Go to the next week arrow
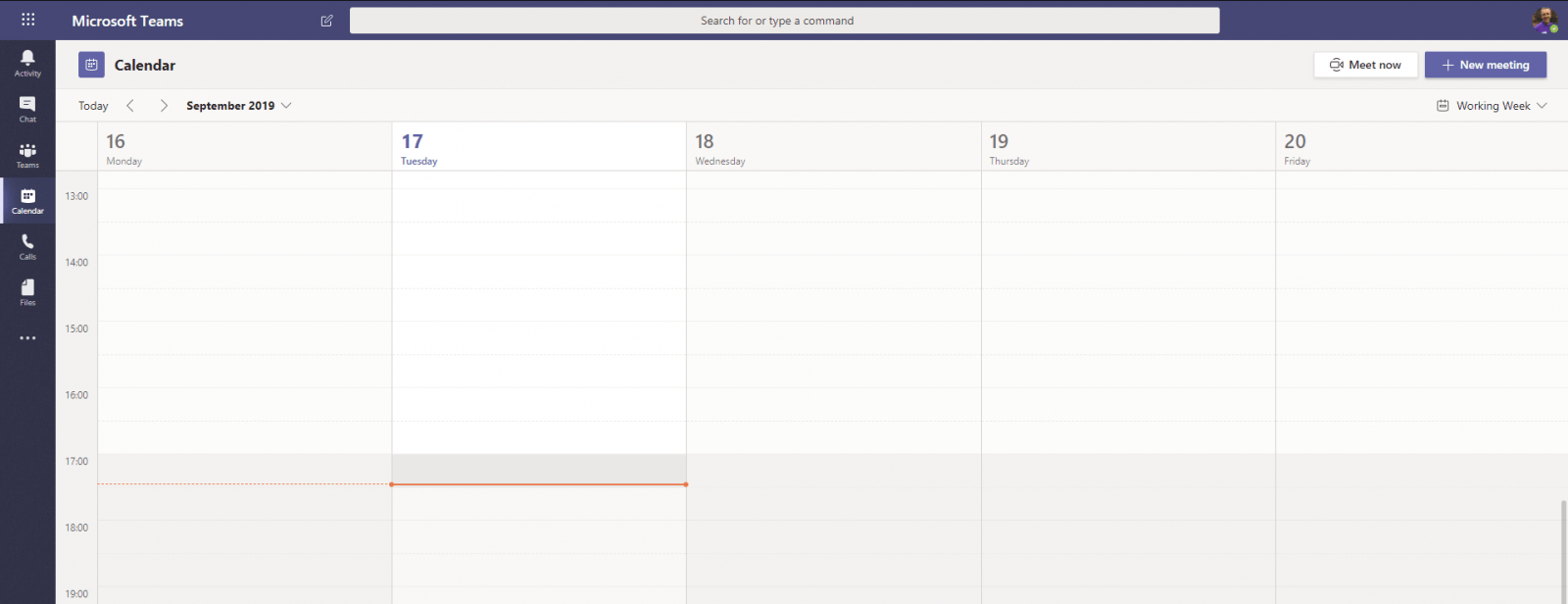Image resolution: width=1568 pixels, height=604 pixels. tap(164, 106)
